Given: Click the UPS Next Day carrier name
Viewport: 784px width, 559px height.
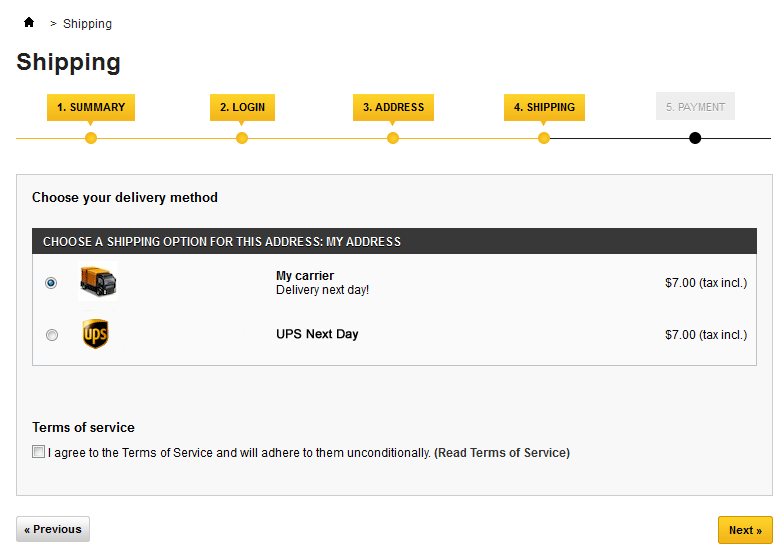Looking at the screenshot, I should click(x=317, y=334).
